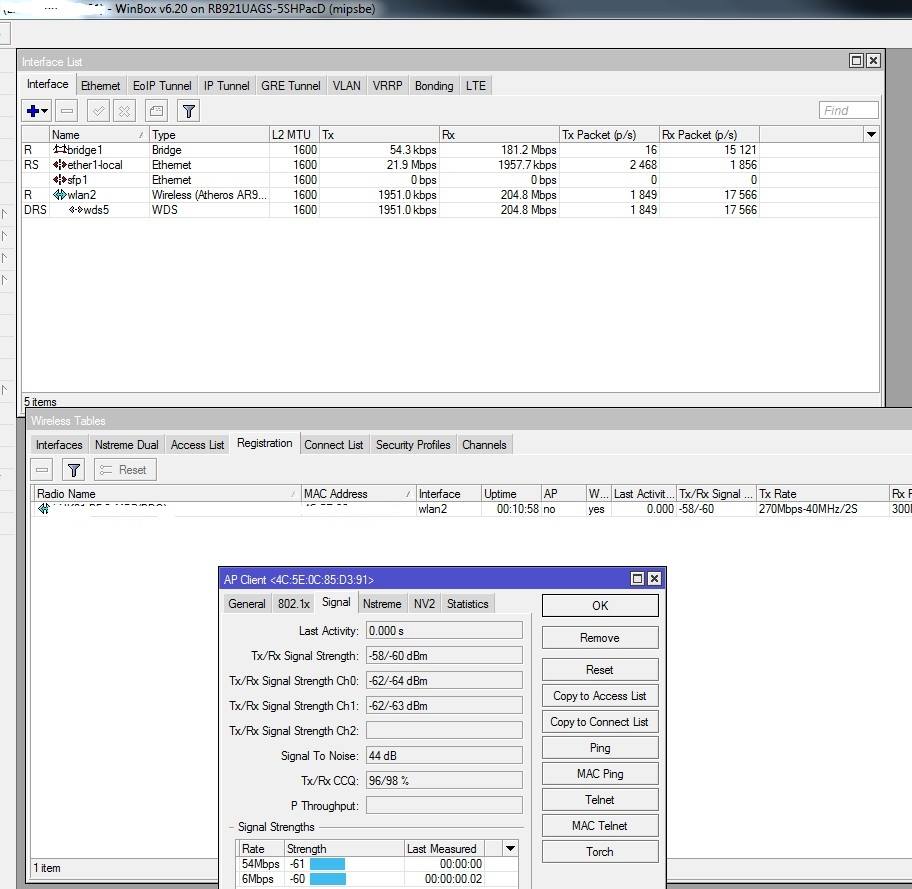Viewport: 912px width, 889px height.
Task: Click the MAC Telnet button
Action: coord(600,826)
